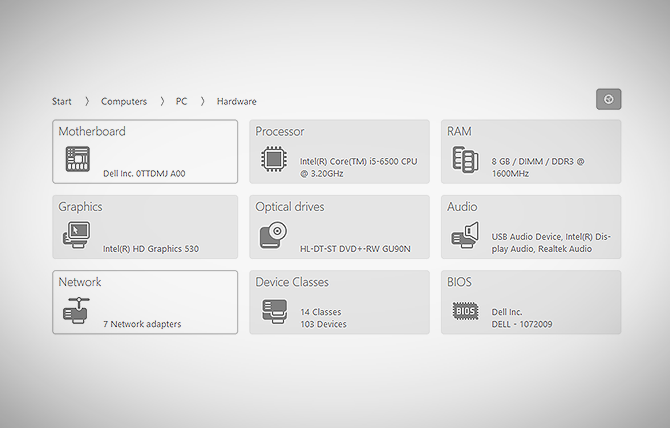
Task: Click text 'Dell Inc. 0TTDMJ A00'
Action: (144, 173)
